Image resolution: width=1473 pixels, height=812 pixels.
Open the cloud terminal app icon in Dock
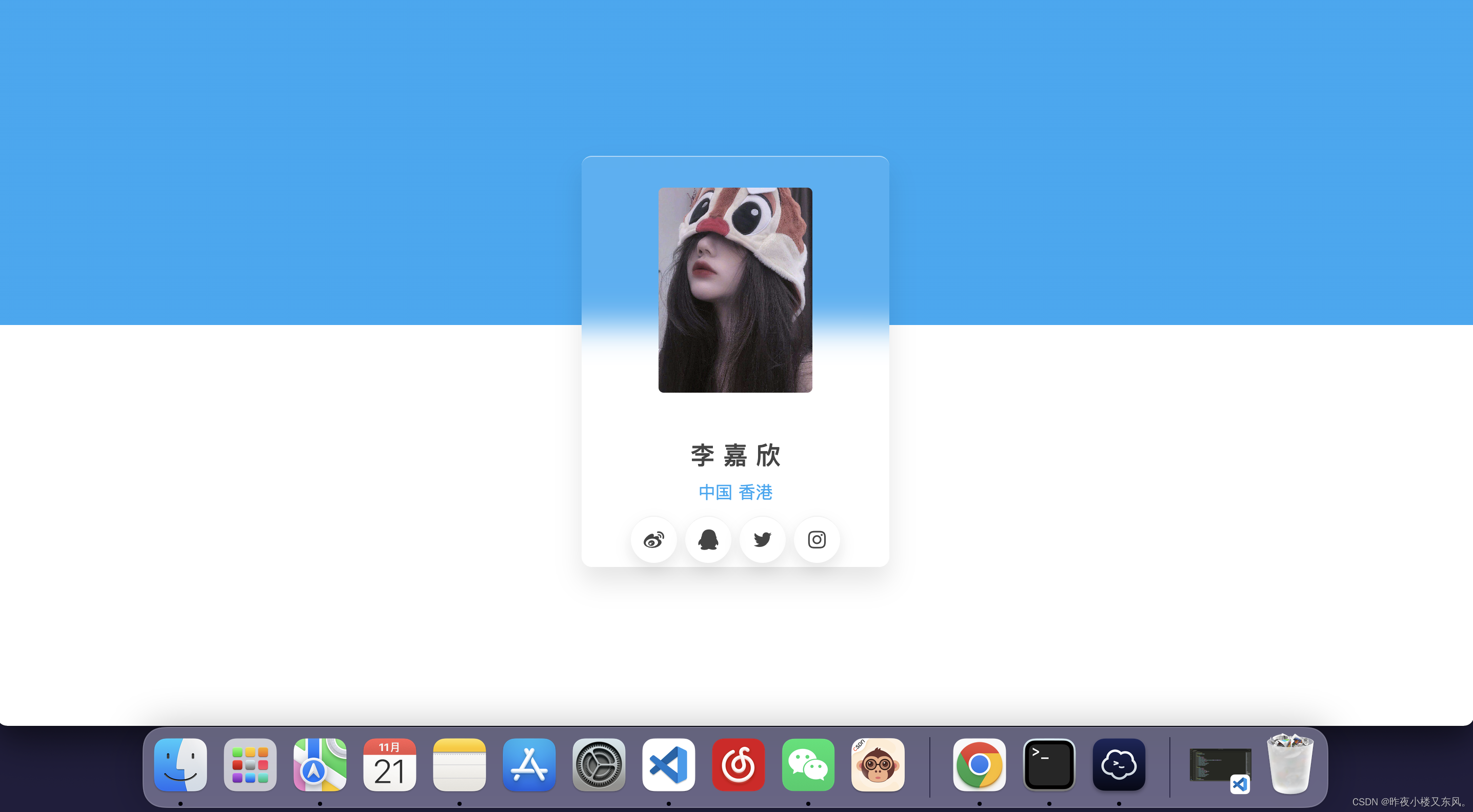1119,764
